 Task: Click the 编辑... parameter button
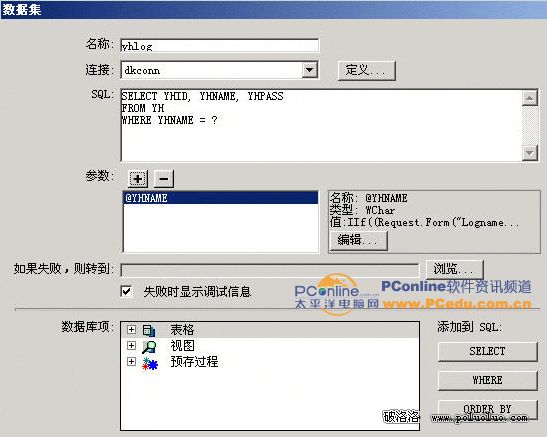click(358, 240)
